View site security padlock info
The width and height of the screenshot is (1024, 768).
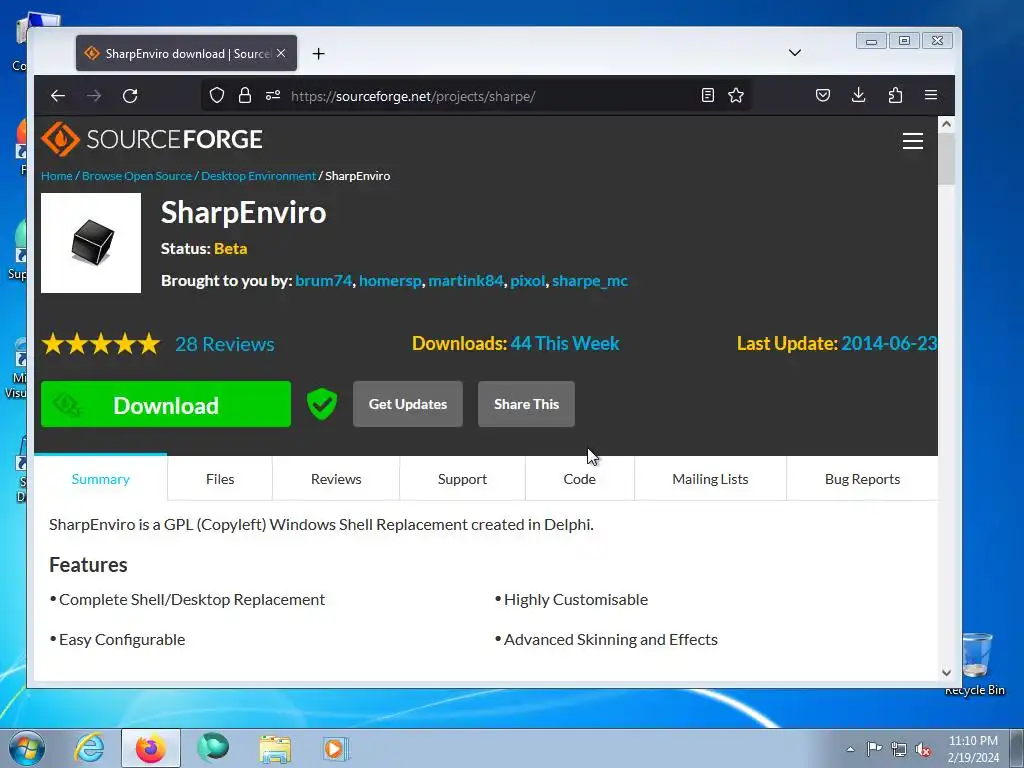click(245, 96)
